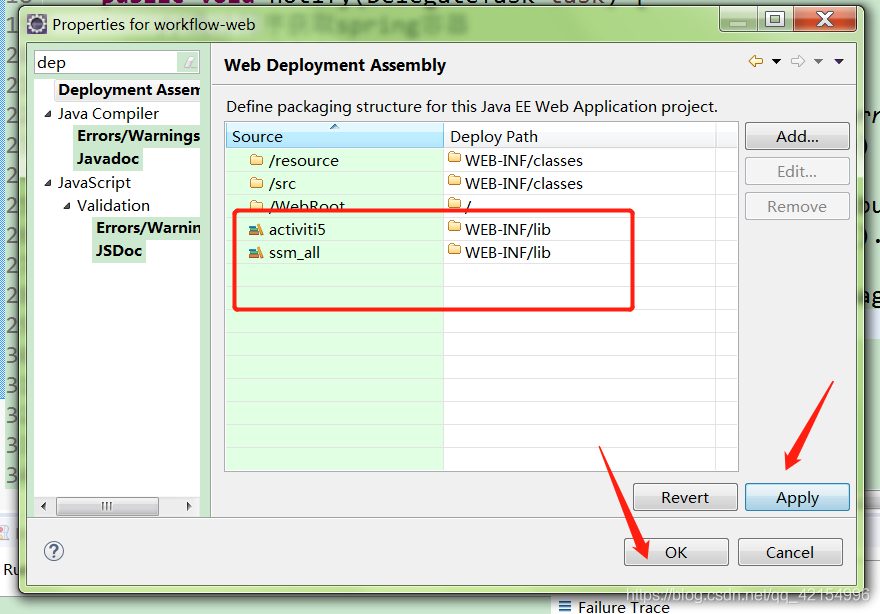Click the tree's horizontal scrollbar thumb
This screenshot has height=614, width=880.
tap(107, 506)
